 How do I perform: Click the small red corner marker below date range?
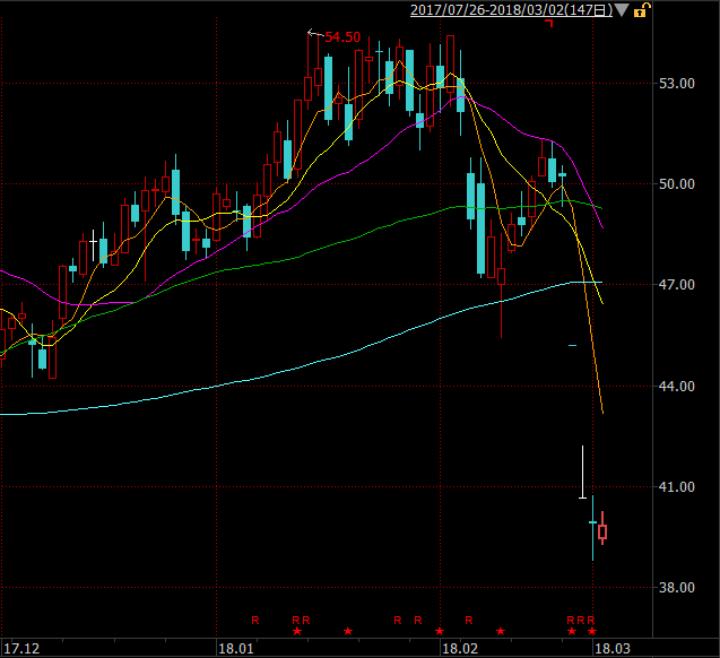pyautogui.click(x=549, y=24)
